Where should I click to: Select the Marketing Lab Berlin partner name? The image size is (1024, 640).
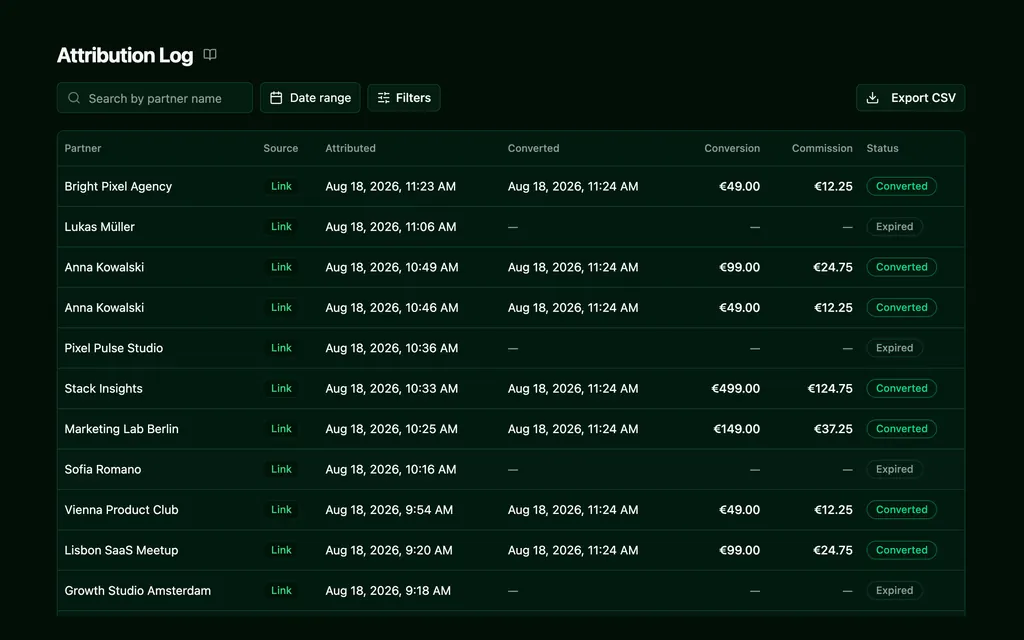click(121, 429)
